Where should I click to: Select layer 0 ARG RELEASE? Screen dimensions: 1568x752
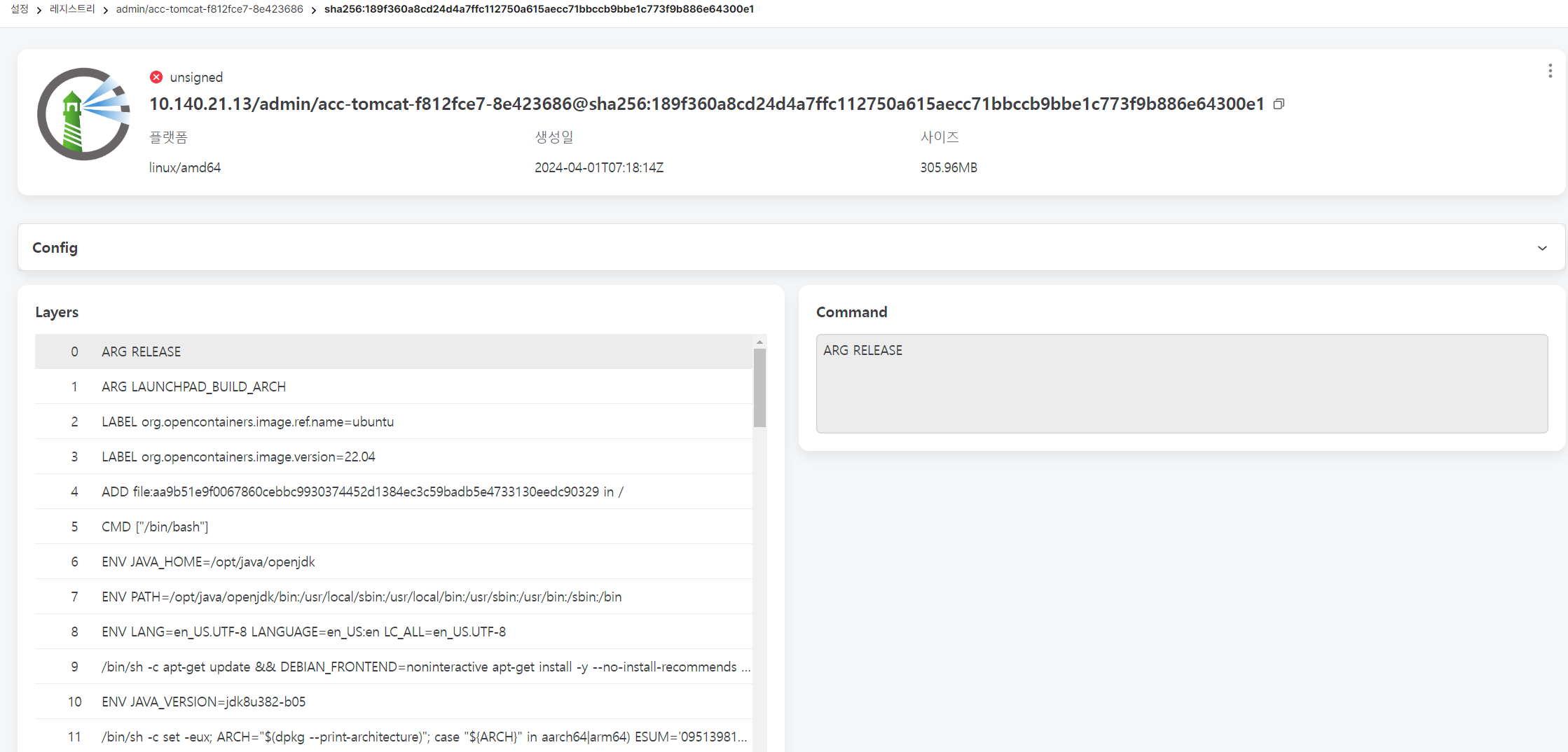point(394,351)
